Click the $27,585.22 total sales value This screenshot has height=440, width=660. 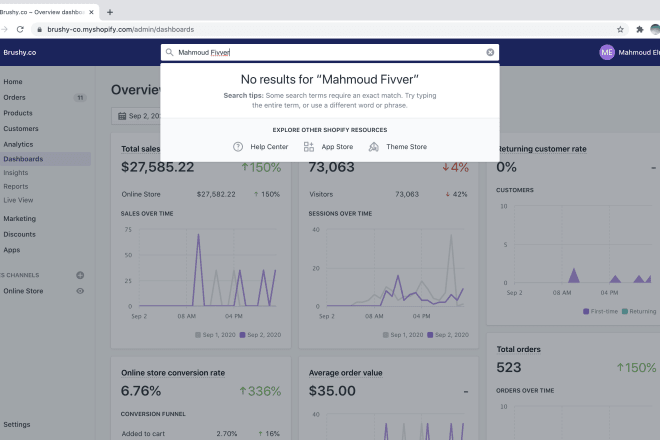click(x=158, y=167)
